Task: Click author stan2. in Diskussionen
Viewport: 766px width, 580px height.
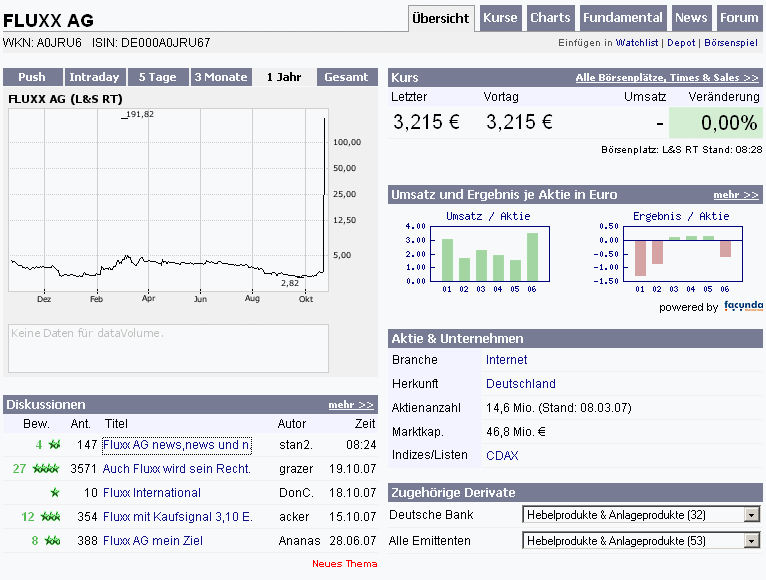Action: coord(296,445)
